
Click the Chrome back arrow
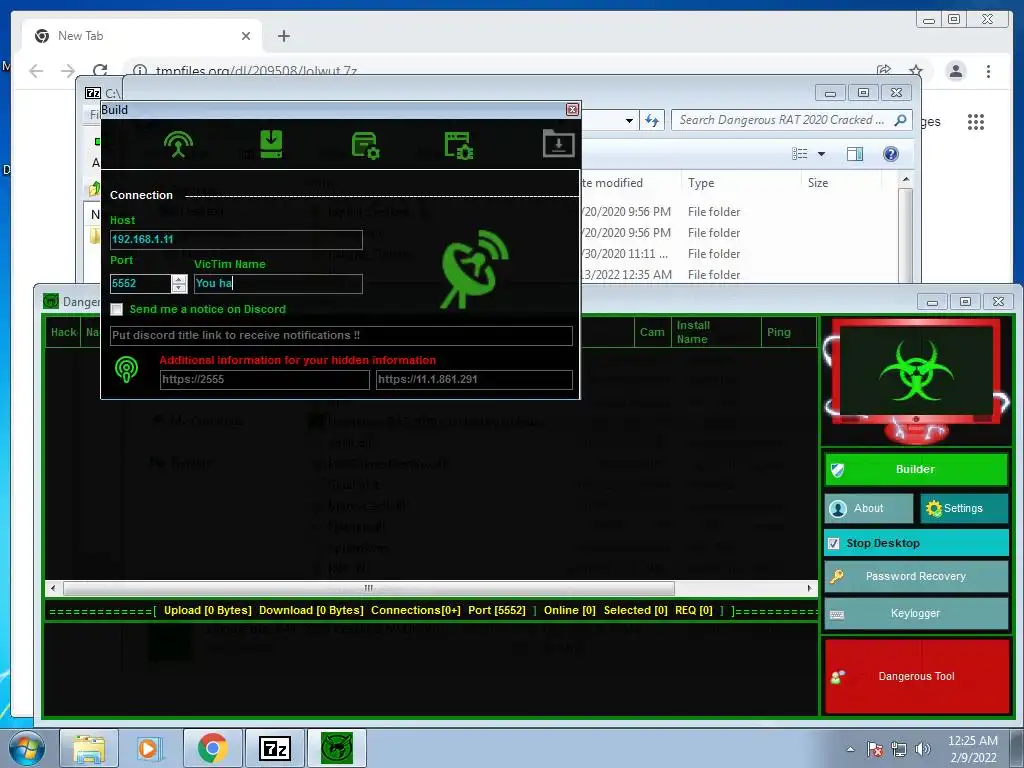37,71
